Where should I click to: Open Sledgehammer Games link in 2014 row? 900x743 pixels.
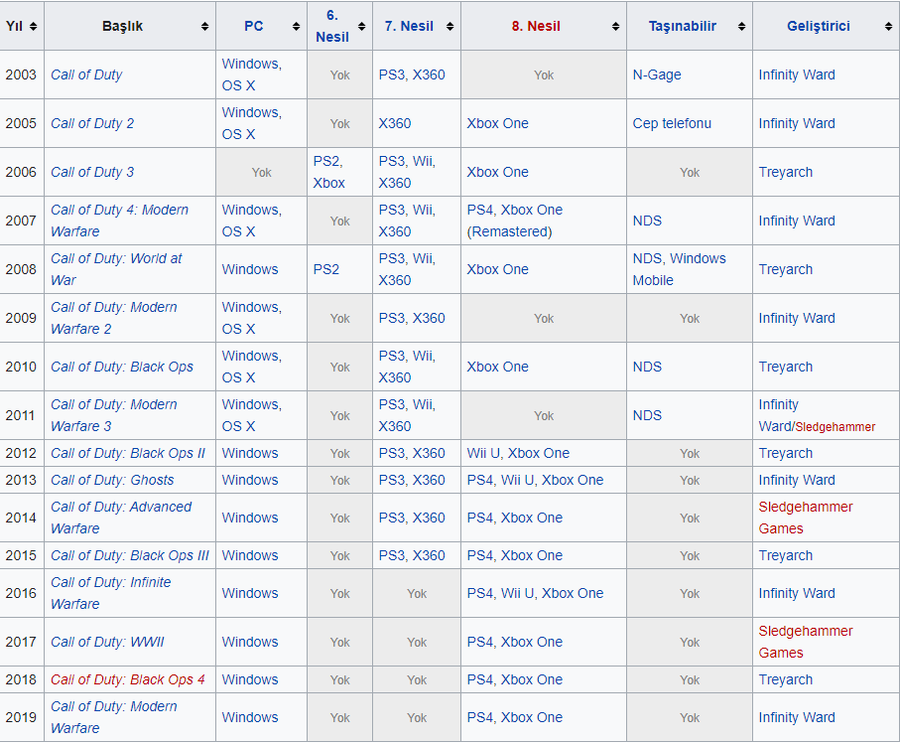coord(805,518)
